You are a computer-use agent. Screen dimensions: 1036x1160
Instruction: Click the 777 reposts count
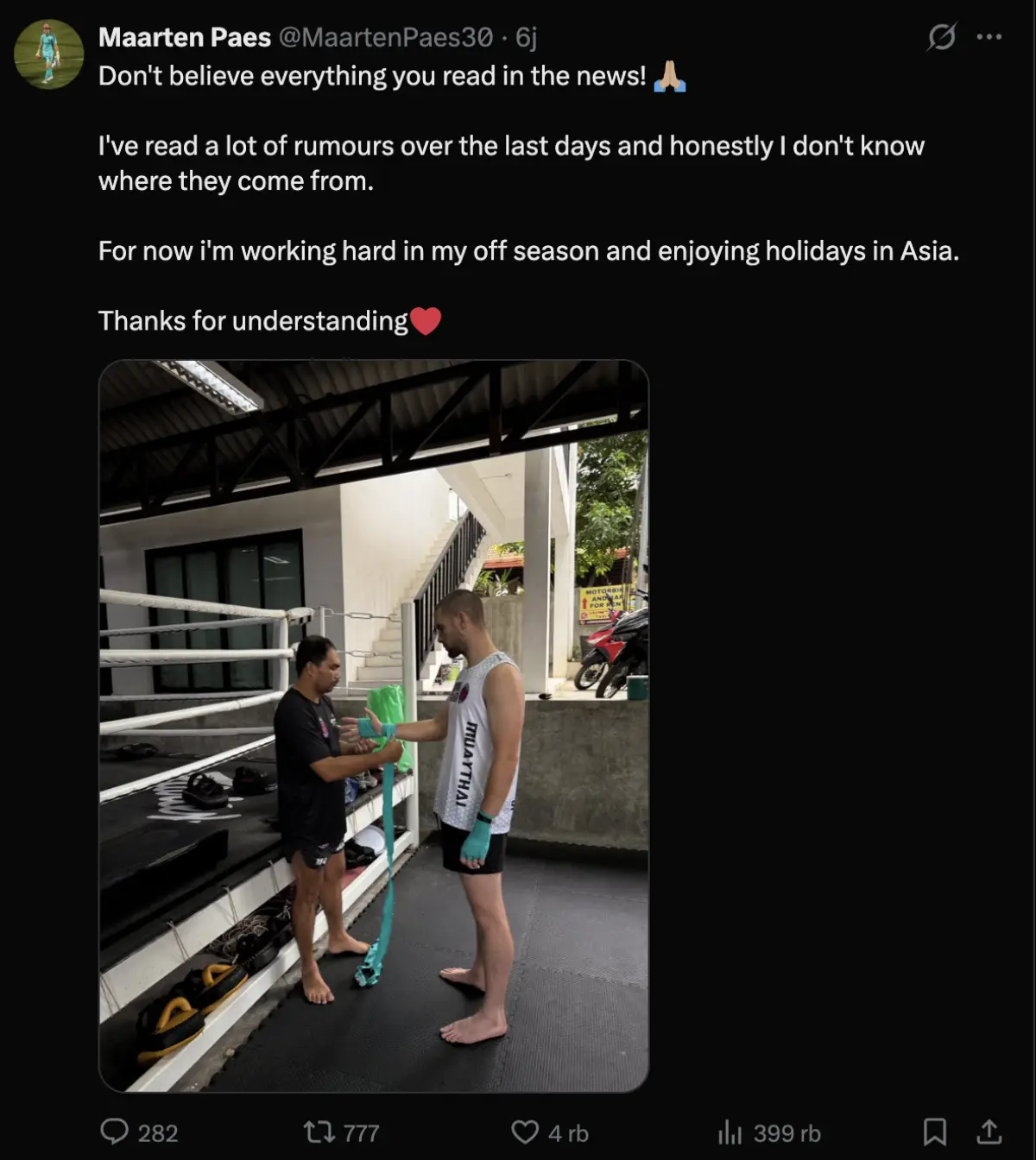361,1133
